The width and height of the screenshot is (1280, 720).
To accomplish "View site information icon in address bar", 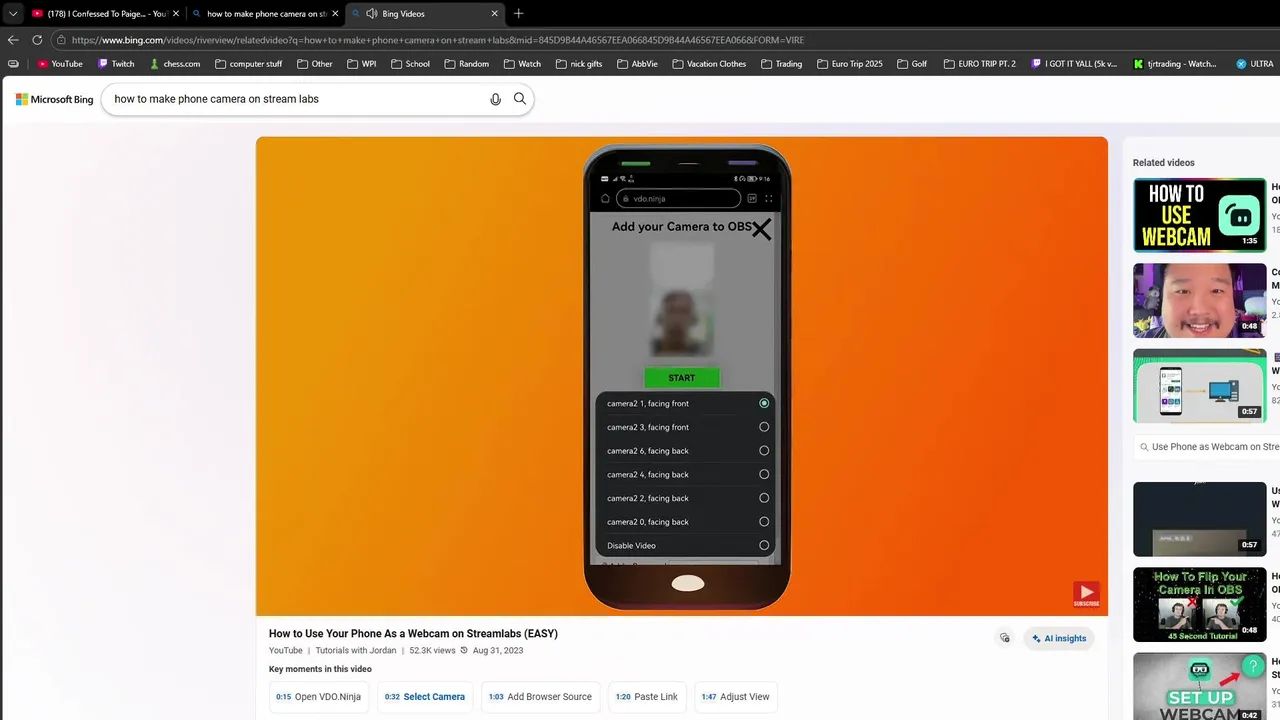I will tap(61, 40).
